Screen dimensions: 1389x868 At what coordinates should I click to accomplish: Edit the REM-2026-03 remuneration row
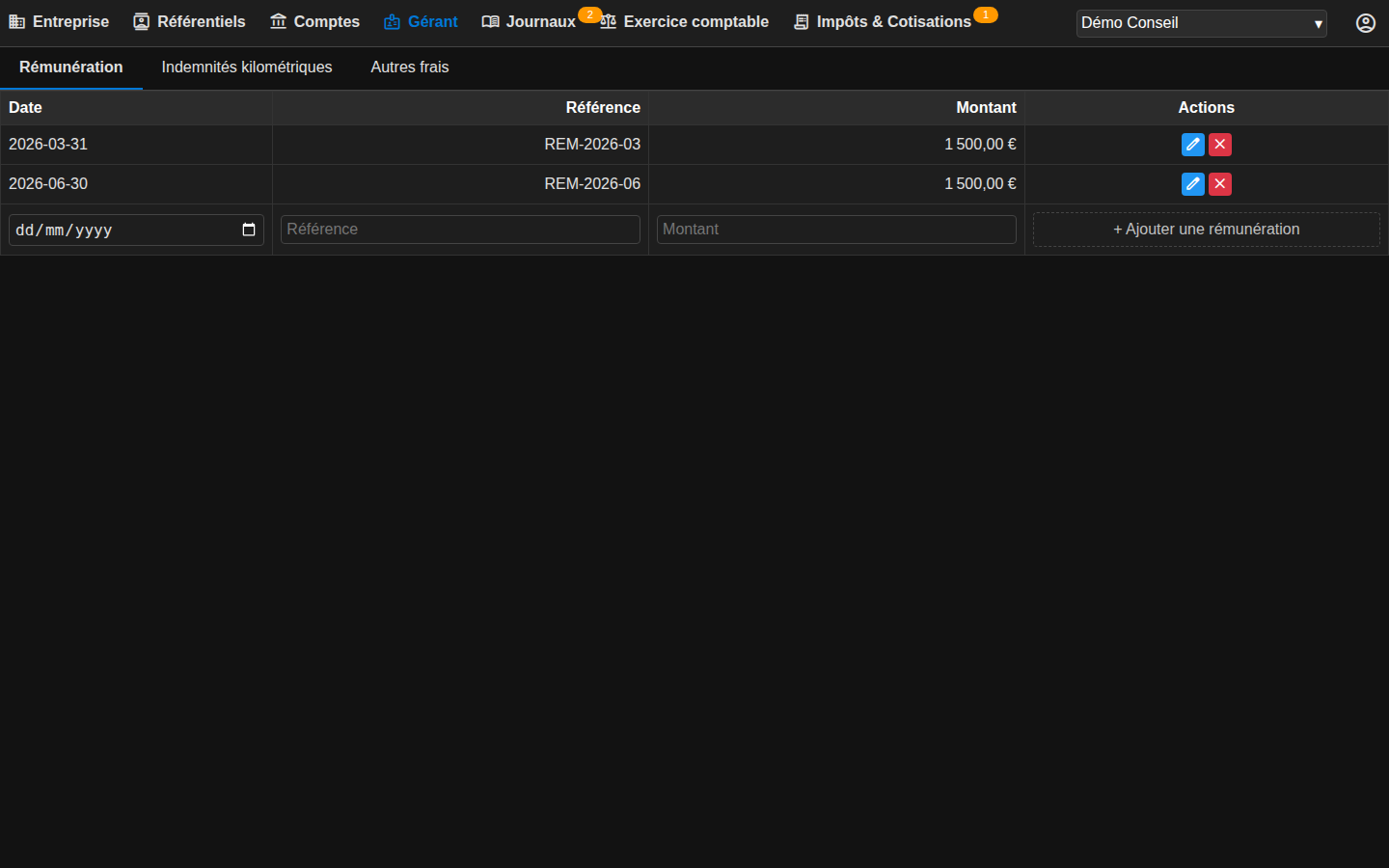pos(1192,145)
